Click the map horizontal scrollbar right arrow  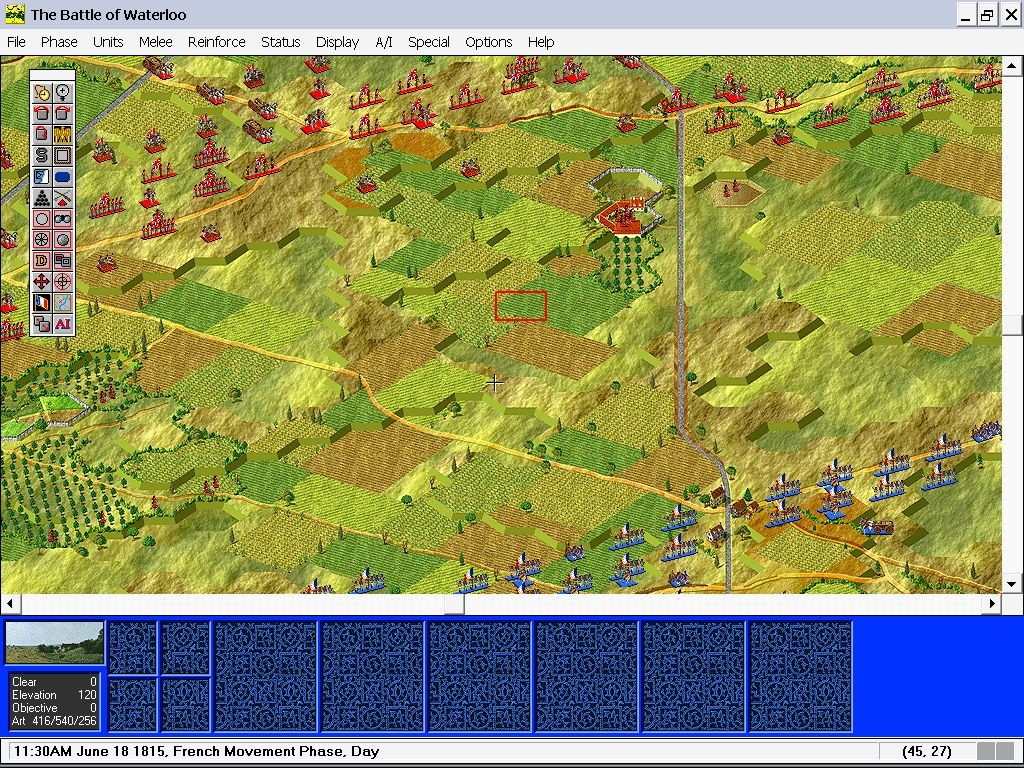coord(992,603)
